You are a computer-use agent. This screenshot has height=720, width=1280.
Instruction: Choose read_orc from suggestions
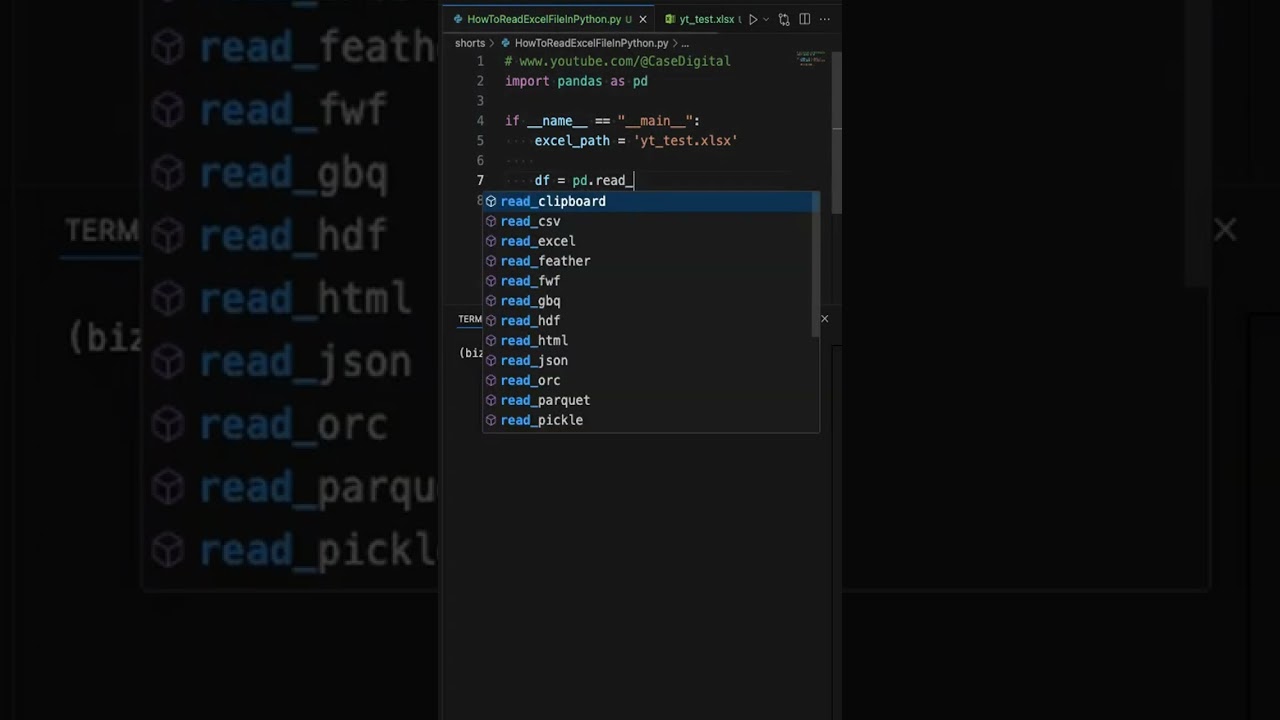(x=651, y=380)
